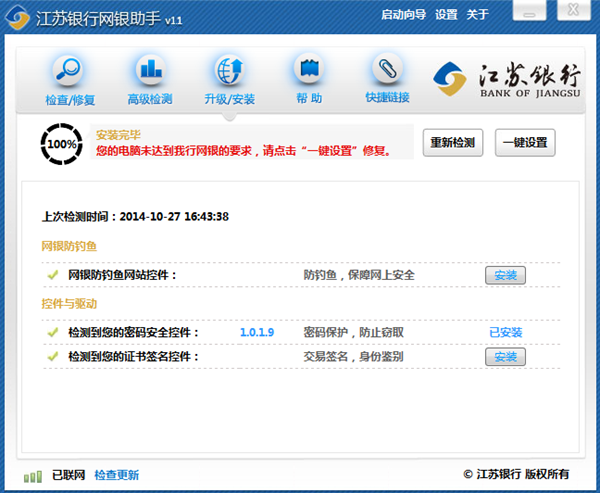The height and width of the screenshot is (493, 600).
Task: Click the 防钓鱼，保障网上安全 description
Action: pyautogui.click(x=359, y=275)
